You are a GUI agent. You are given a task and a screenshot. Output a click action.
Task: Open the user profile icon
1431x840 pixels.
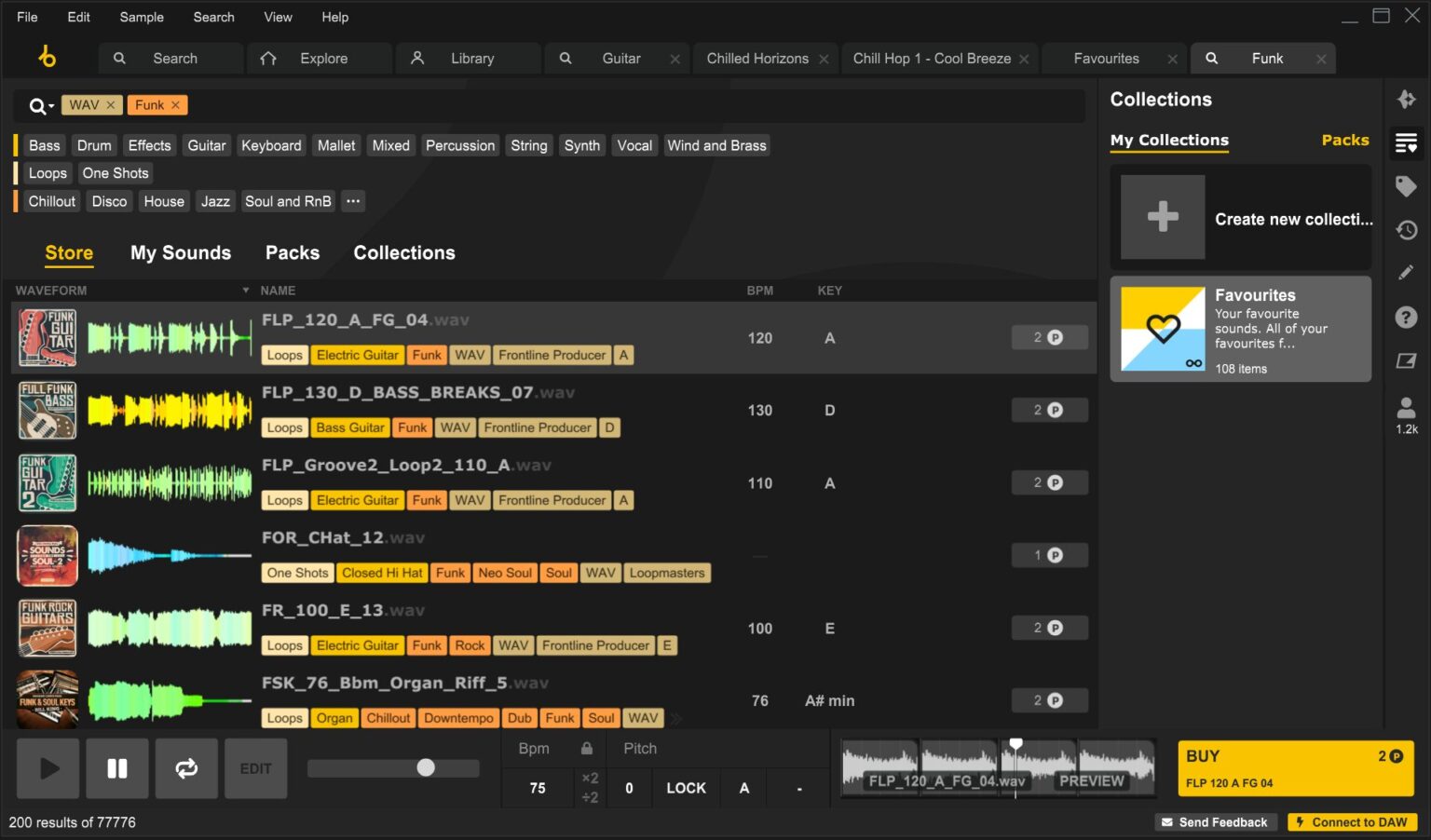pos(1406,408)
